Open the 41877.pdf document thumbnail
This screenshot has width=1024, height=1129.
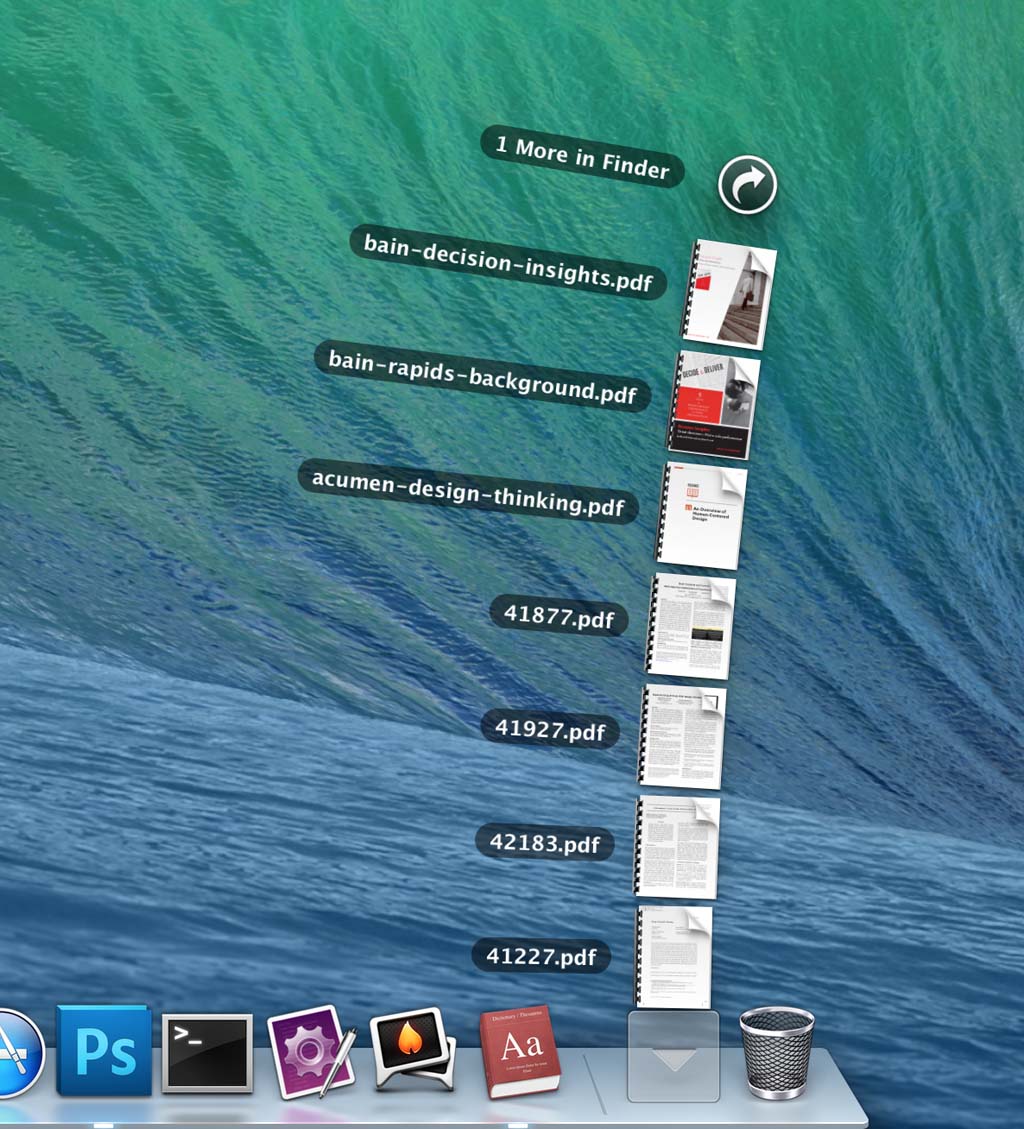pos(691,627)
